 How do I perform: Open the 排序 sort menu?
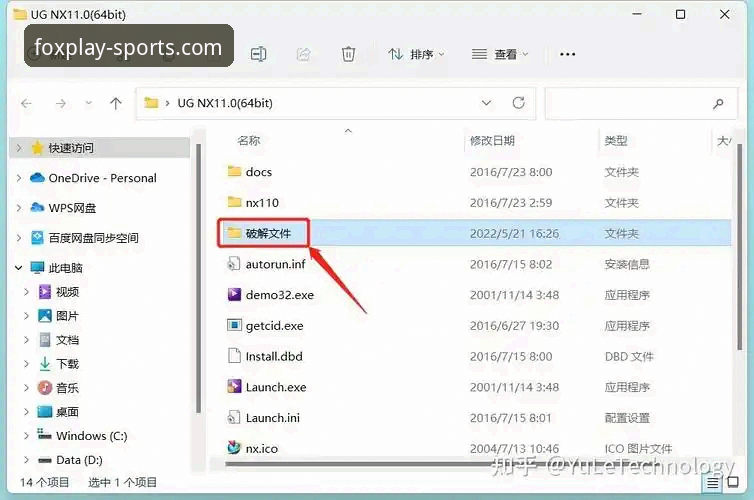[416, 54]
